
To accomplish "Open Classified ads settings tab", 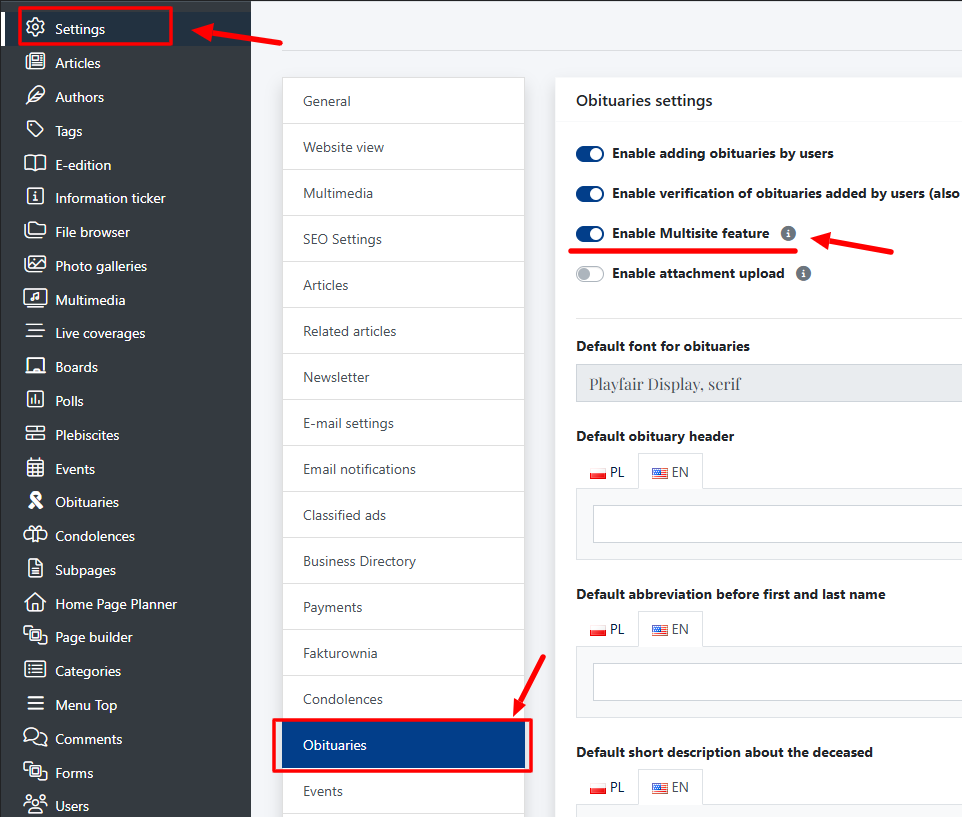I will tap(403, 515).
